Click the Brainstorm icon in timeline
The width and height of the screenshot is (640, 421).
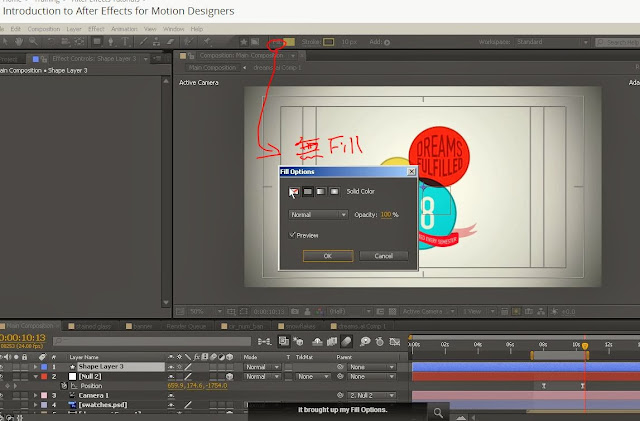pos(365,341)
